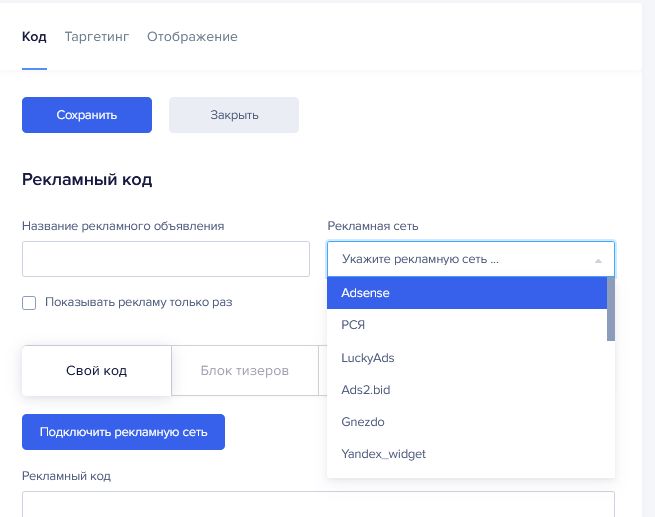This screenshot has width=655, height=517.
Task: Switch to the Блок тизеров segment
Action: [x=245, y=370]
